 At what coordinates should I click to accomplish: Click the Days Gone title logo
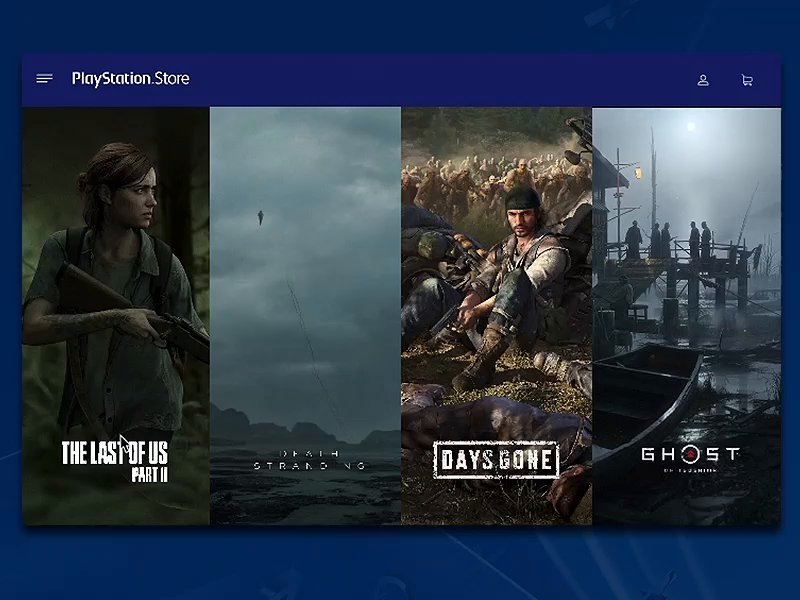(x=496, y=459)
